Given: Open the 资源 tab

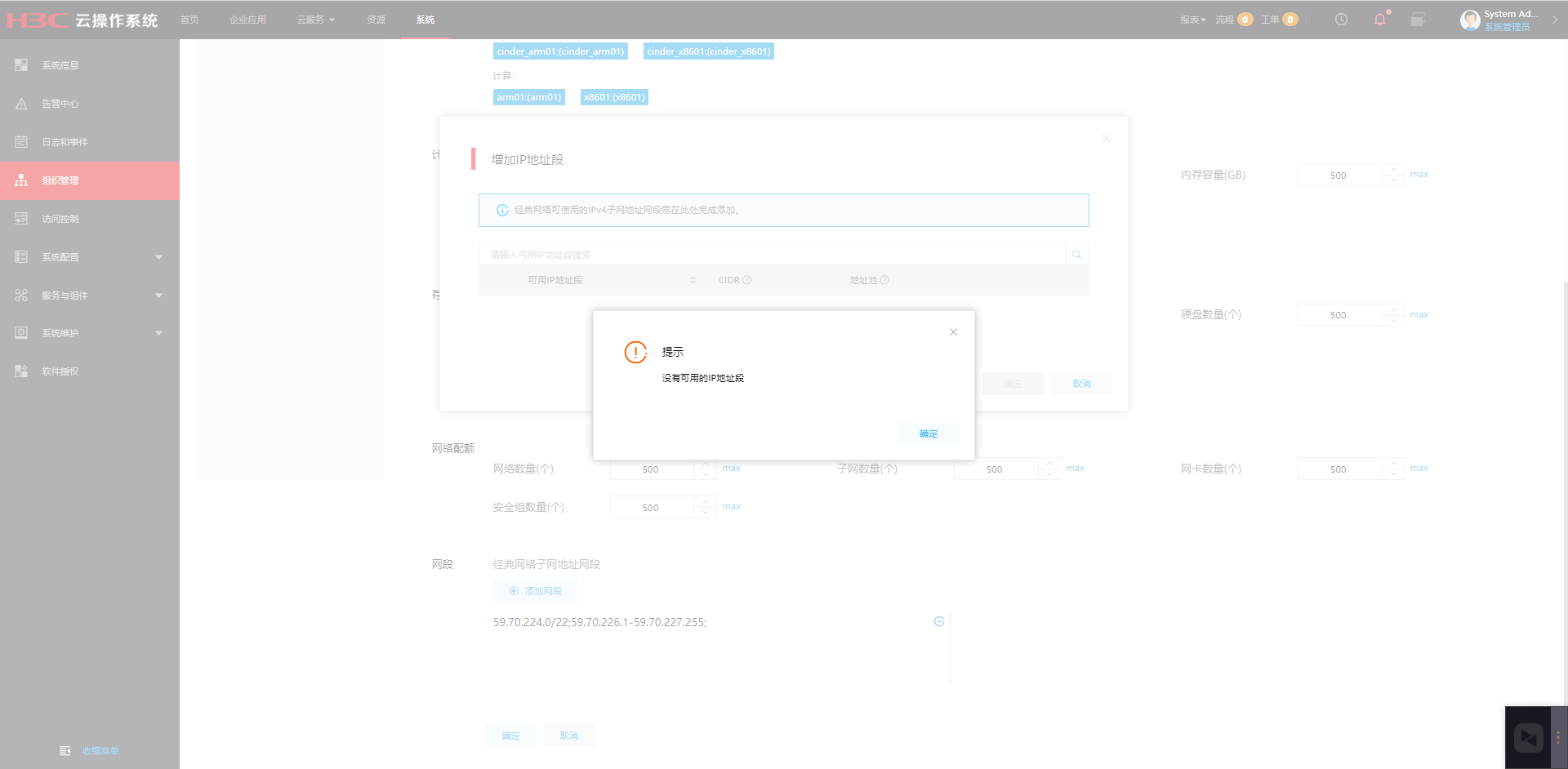Looking at the screenshot, I should click(376, 20).
